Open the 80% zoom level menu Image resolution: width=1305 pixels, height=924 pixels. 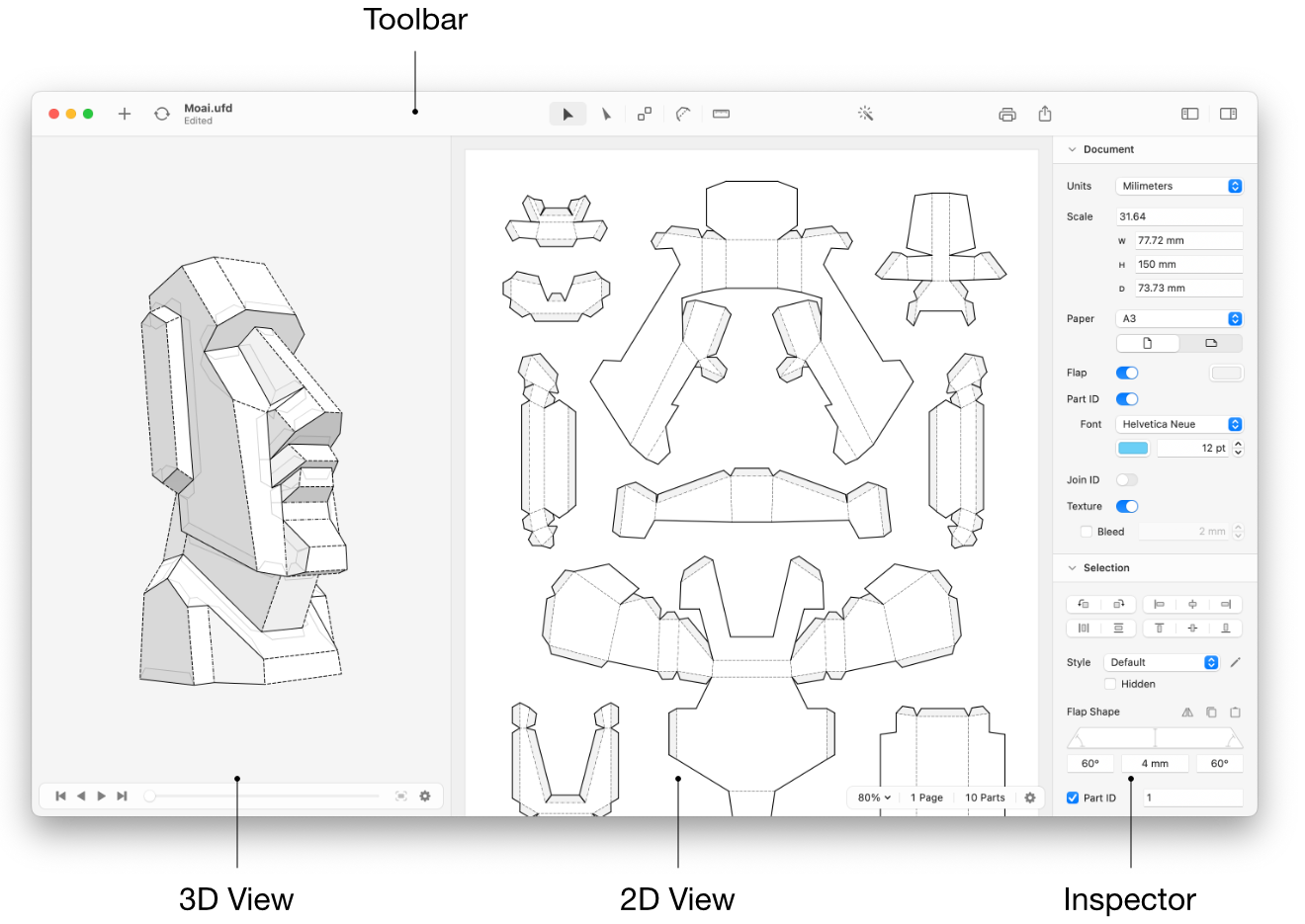[874, 798]
